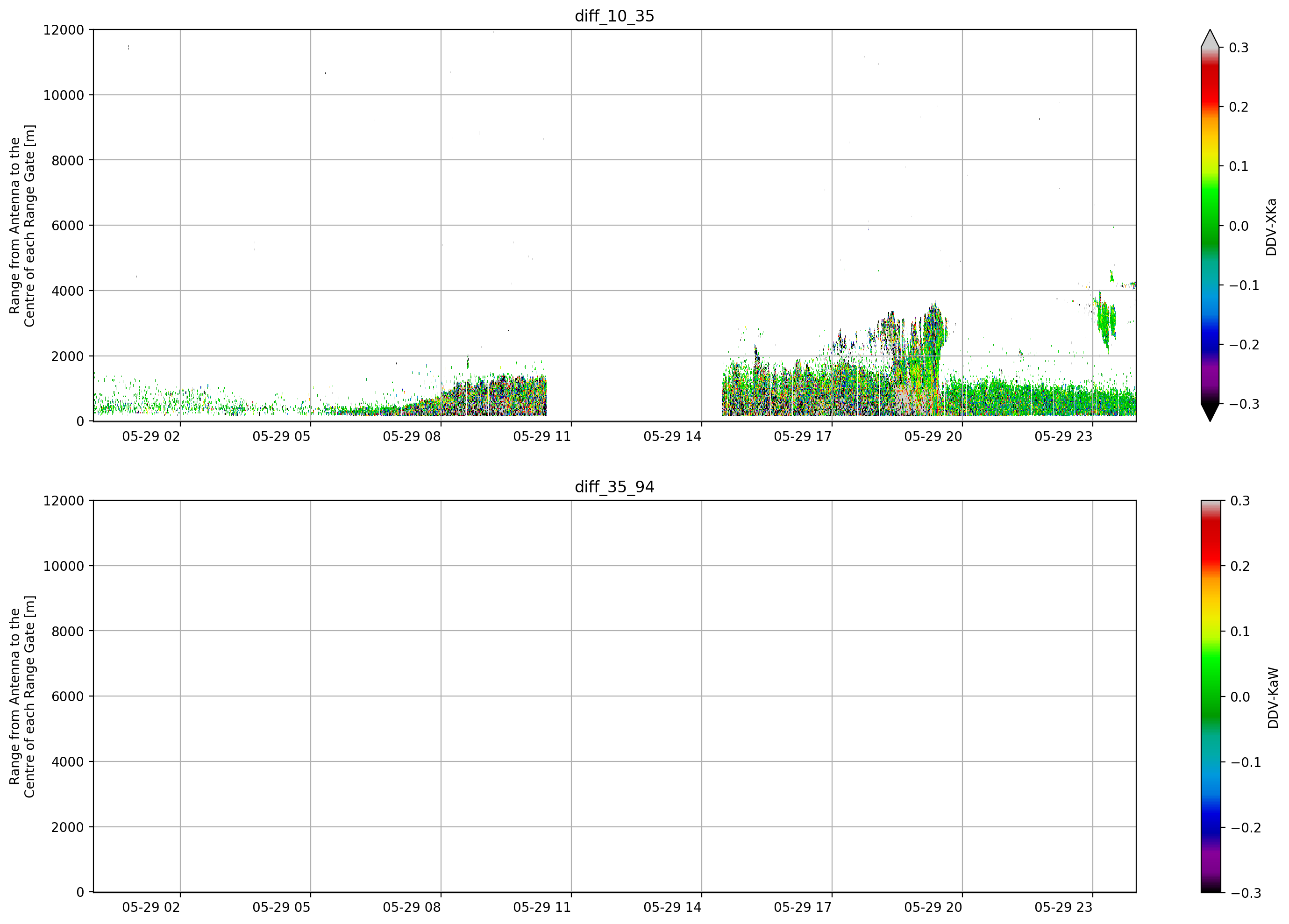Image resolution: width=1289 pixels, height=924 pixels.
Task: Select the "DDV-XKa" colorbar label
Action: tap(1271, 227)
